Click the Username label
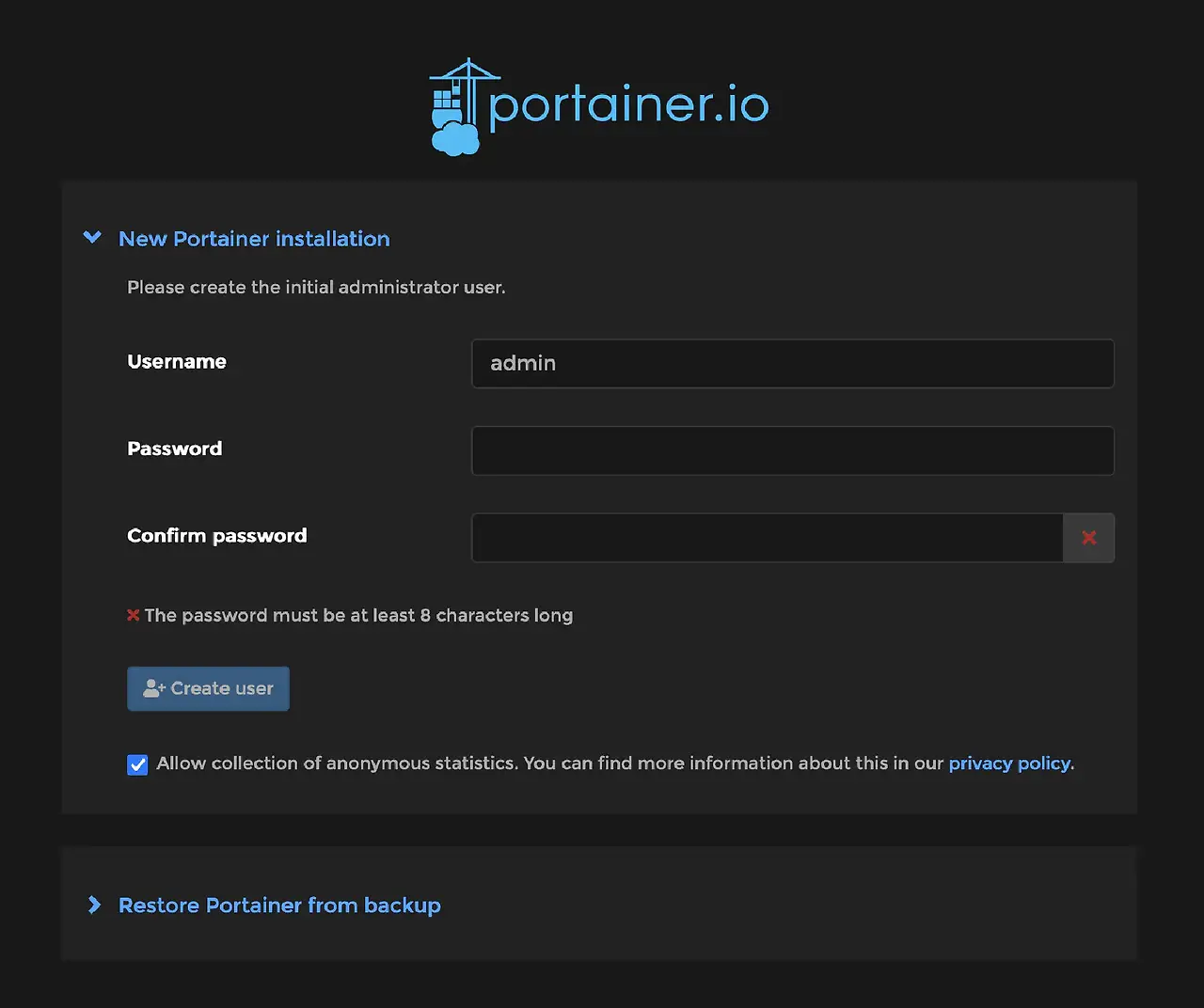 pos(177,362)
